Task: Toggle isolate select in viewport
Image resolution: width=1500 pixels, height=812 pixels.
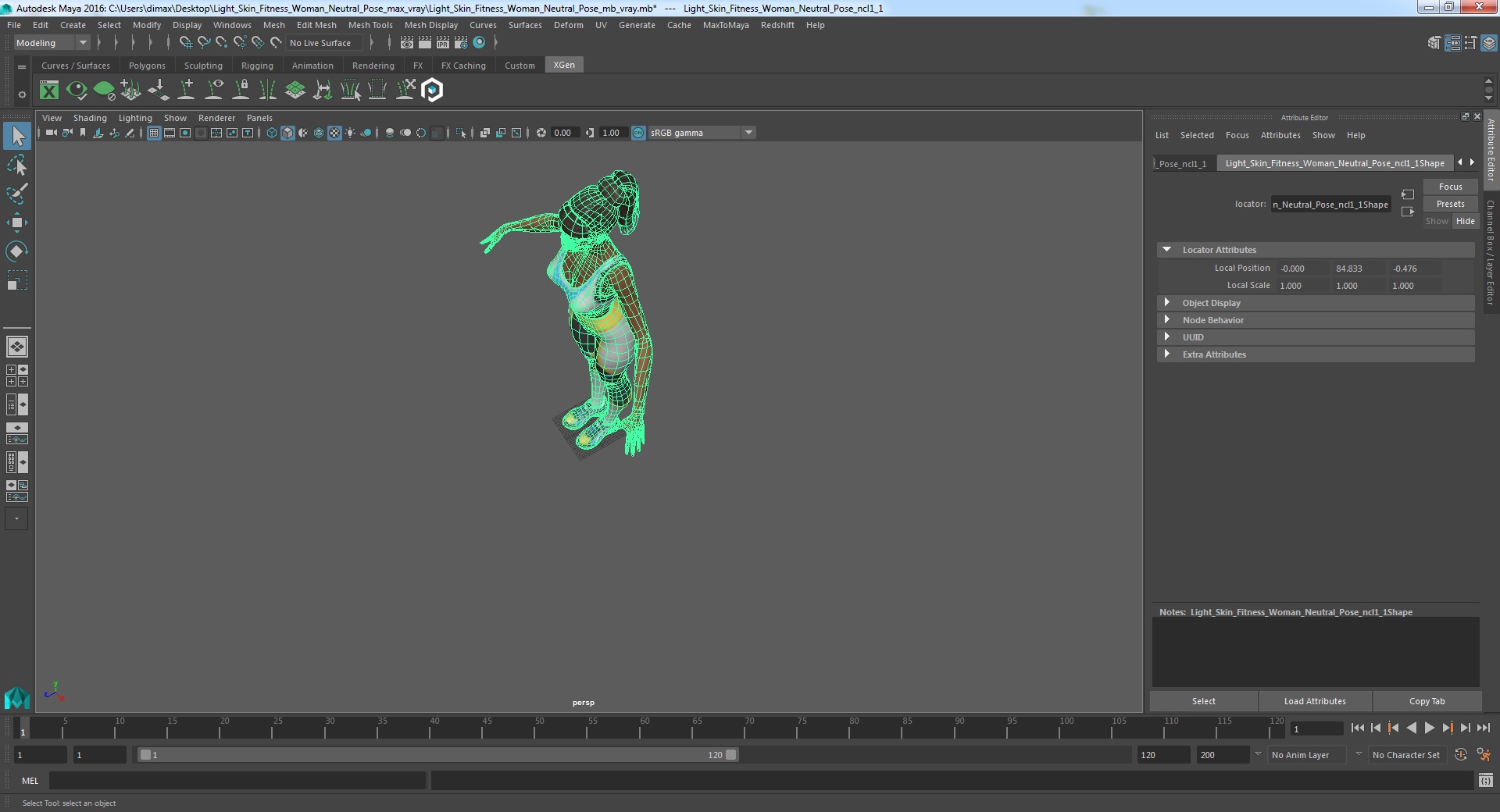Action: click(x=461, y=133)
